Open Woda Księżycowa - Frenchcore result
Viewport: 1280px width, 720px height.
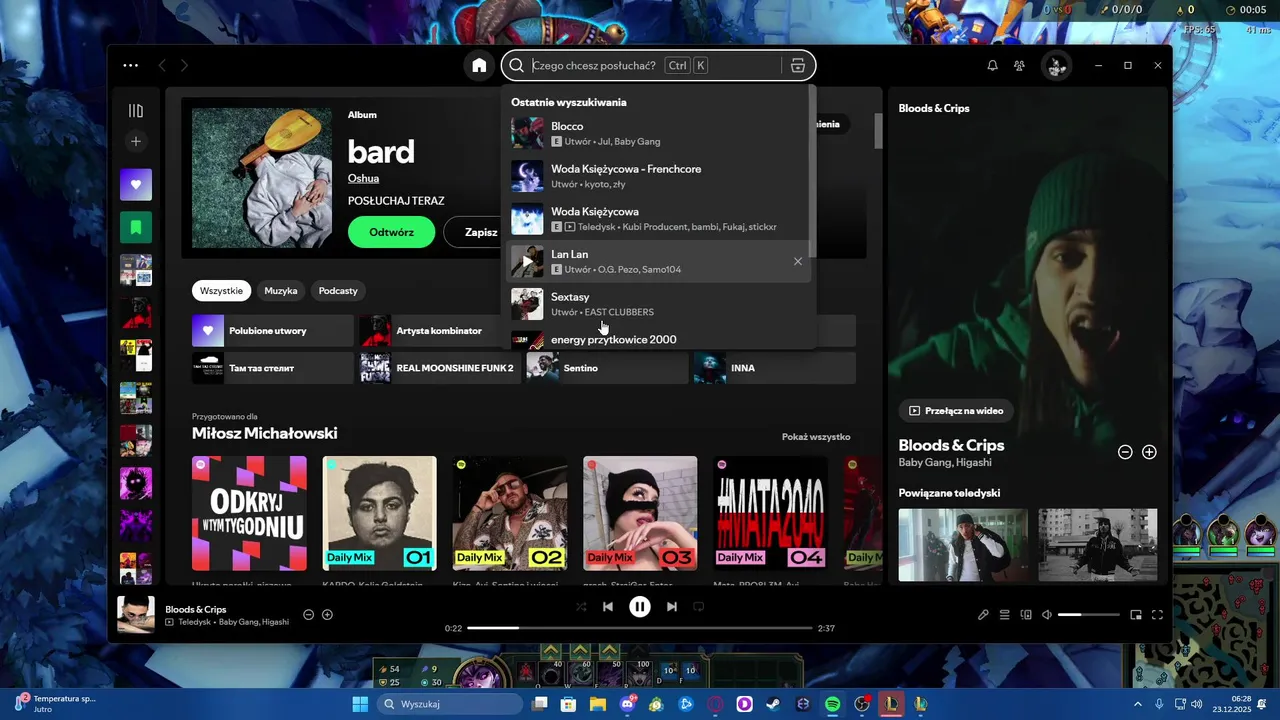[658, 176]
